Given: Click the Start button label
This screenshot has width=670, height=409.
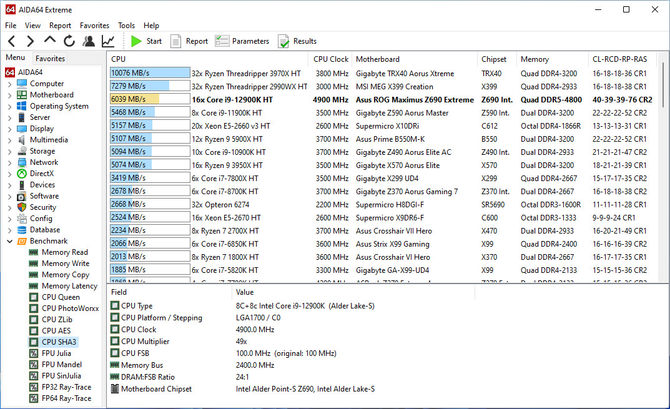Looking at the screenshot, I should (154, 41).
